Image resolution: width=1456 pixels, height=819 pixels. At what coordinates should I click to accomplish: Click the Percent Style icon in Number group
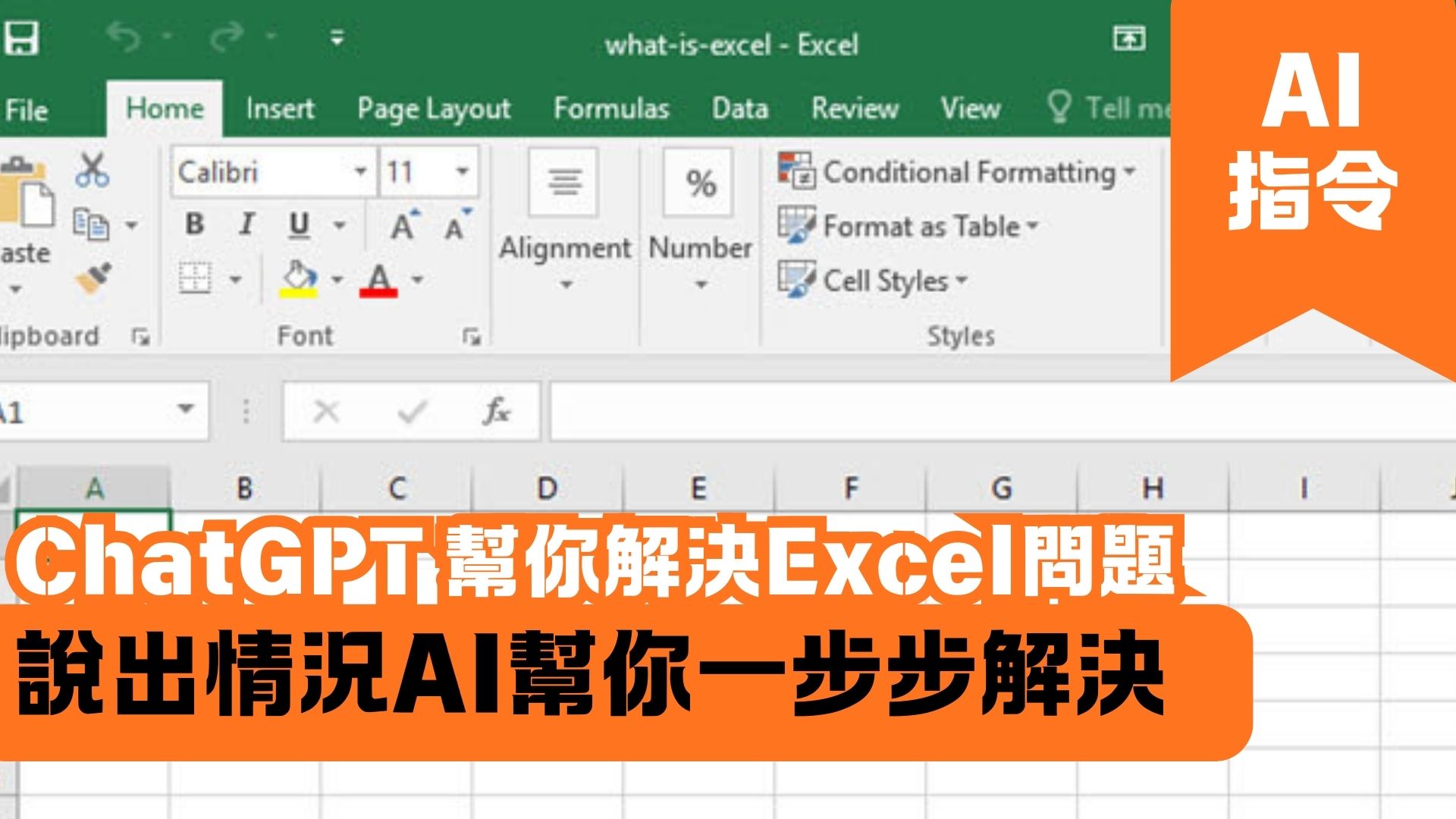click(x=698, y=181)
